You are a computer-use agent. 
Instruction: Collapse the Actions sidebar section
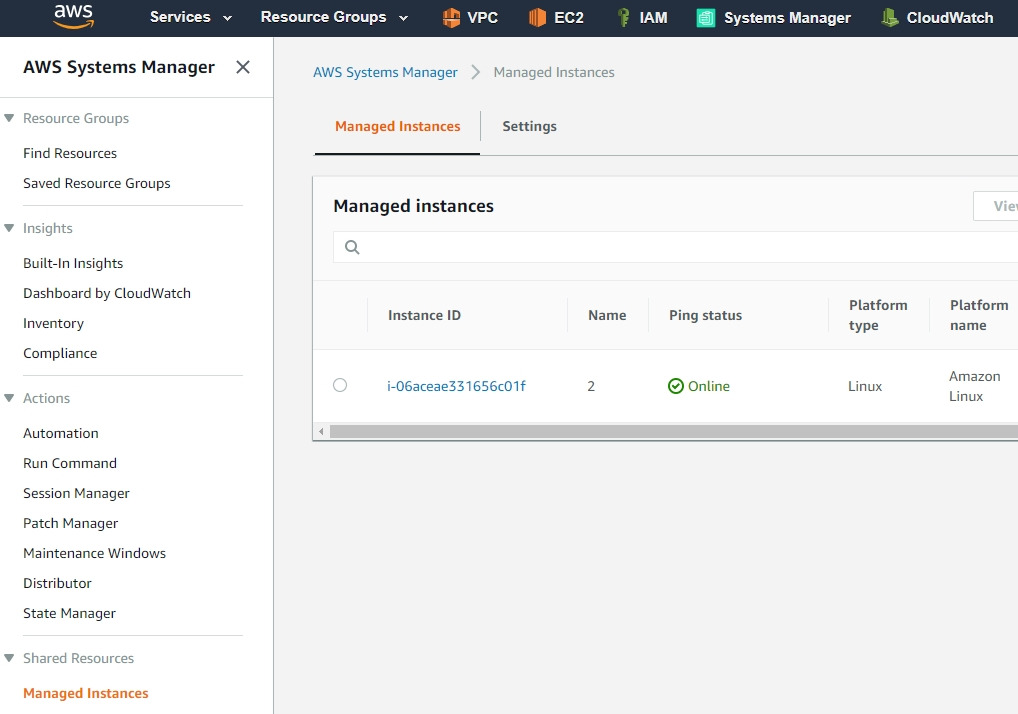point(9,398)
